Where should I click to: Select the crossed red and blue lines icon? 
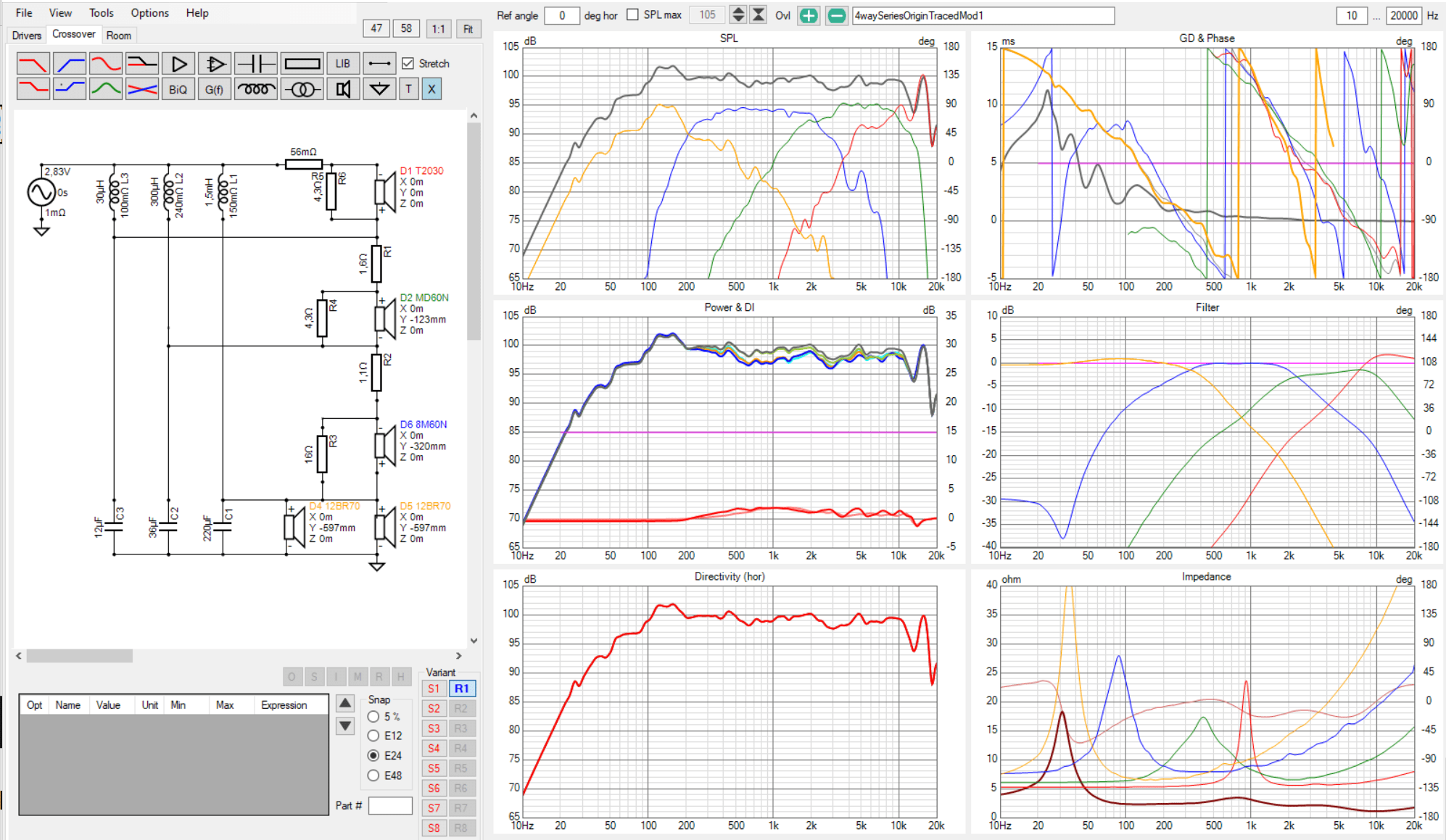pos(142,89)
